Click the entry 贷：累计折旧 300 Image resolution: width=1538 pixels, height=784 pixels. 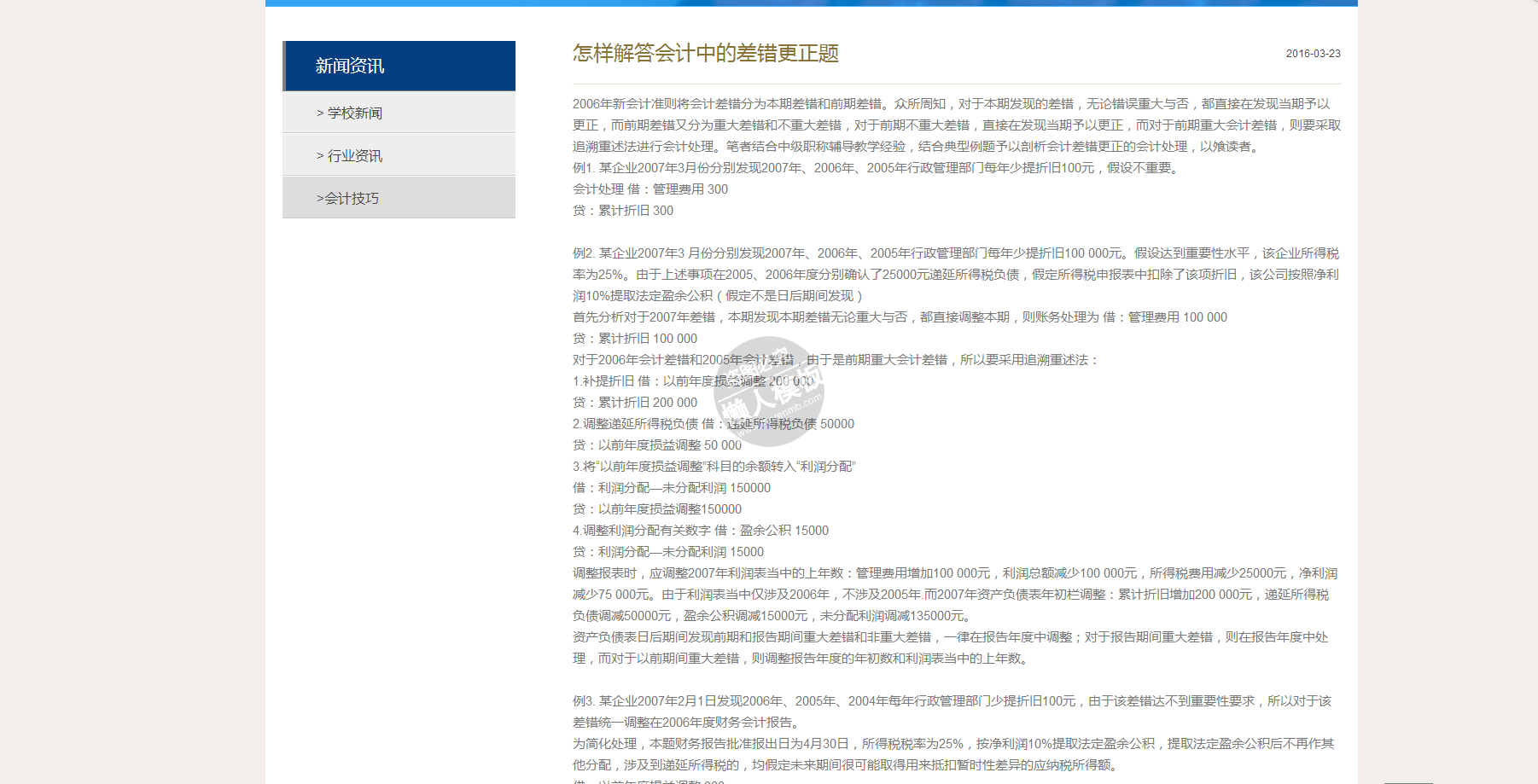click(623, 211)
